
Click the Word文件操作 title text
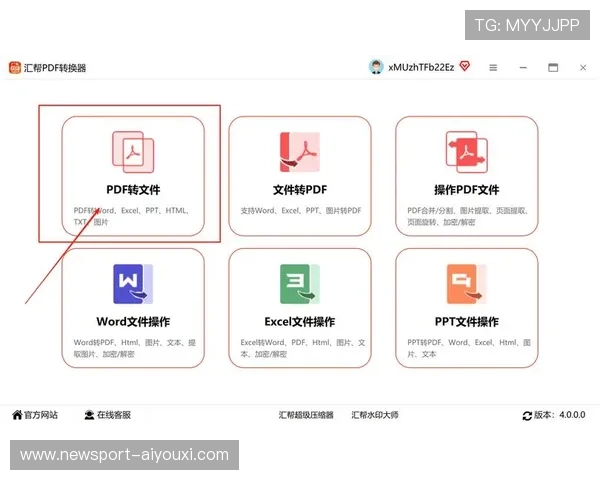[x=133, y=322]
